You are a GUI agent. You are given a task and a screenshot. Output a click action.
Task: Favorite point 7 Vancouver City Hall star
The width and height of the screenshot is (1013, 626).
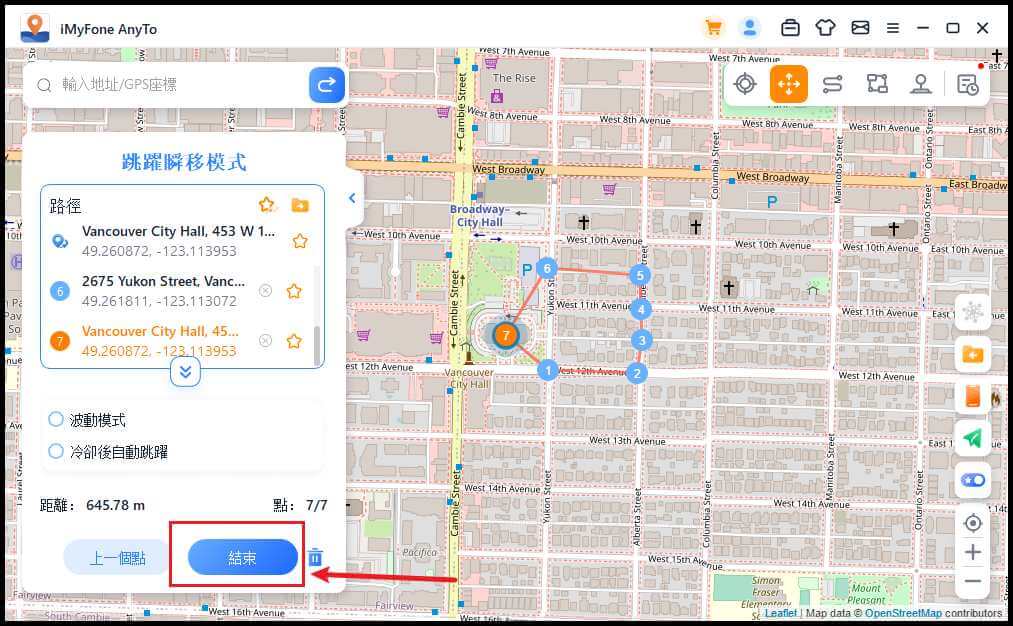point(294,340)
